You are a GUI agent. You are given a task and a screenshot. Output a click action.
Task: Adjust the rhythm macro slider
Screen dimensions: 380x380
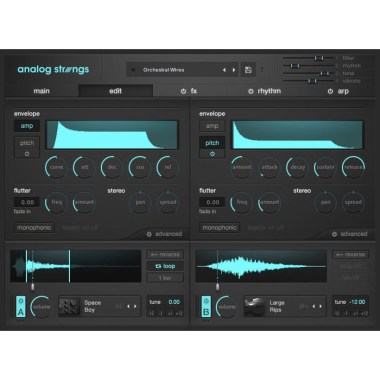pyautogui.click(x=309, y=66)
